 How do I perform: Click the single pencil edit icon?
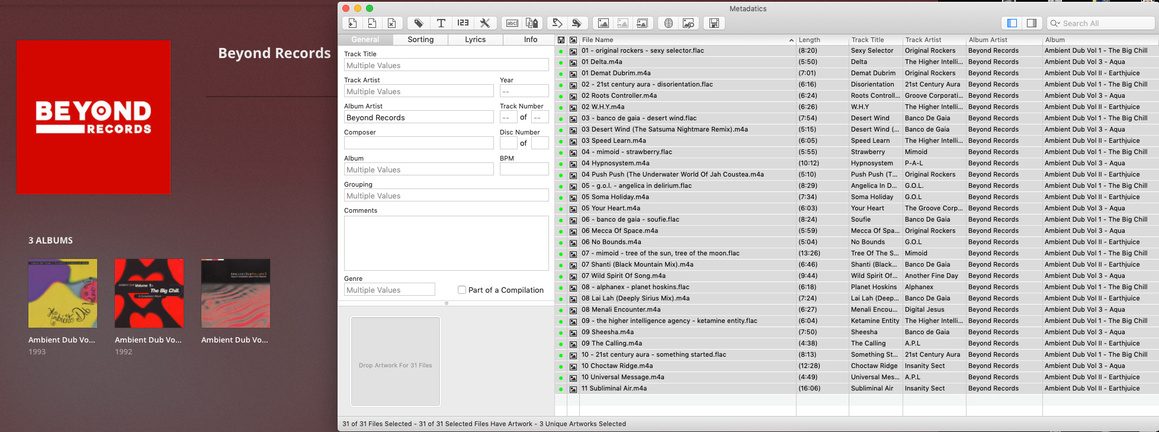point(557,23)
